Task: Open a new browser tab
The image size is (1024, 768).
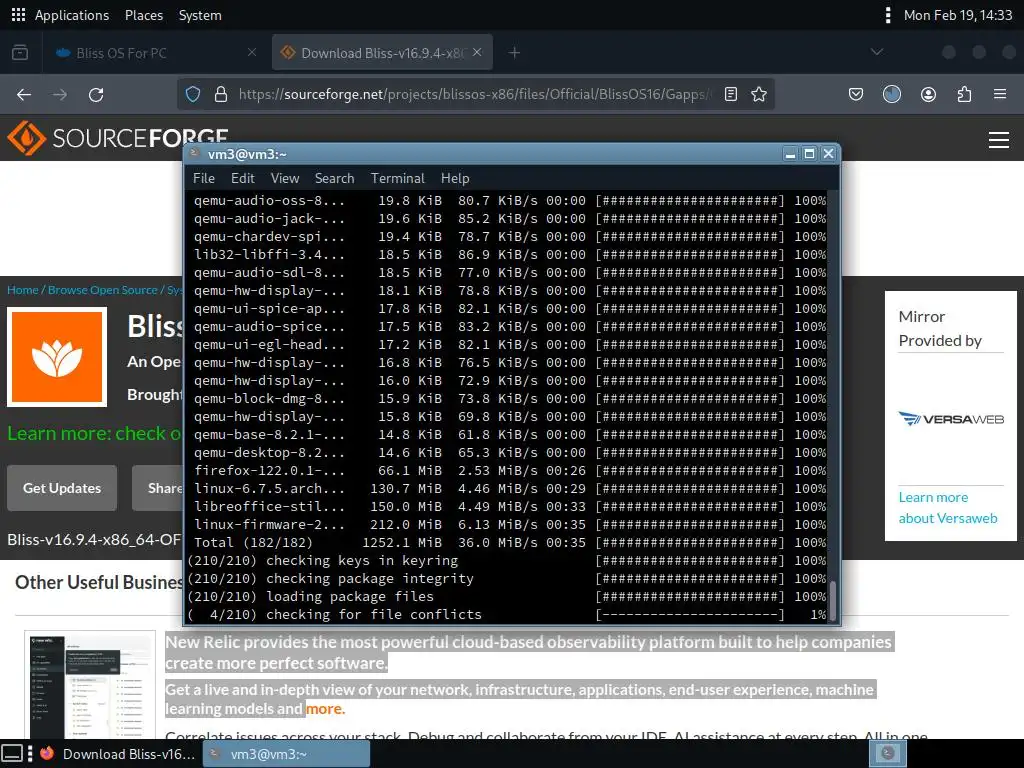Action: pos(514,52)
